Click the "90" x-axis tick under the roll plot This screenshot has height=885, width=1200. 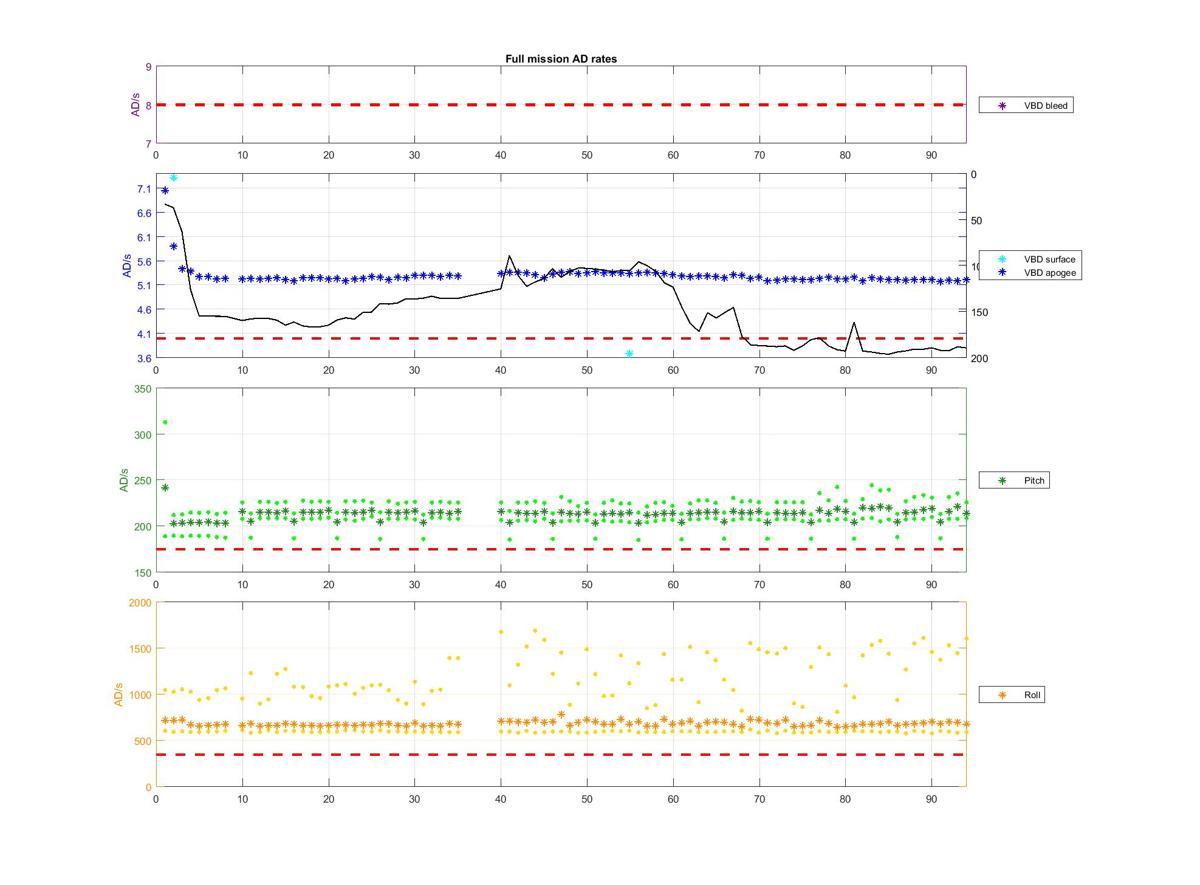point(932,798)
